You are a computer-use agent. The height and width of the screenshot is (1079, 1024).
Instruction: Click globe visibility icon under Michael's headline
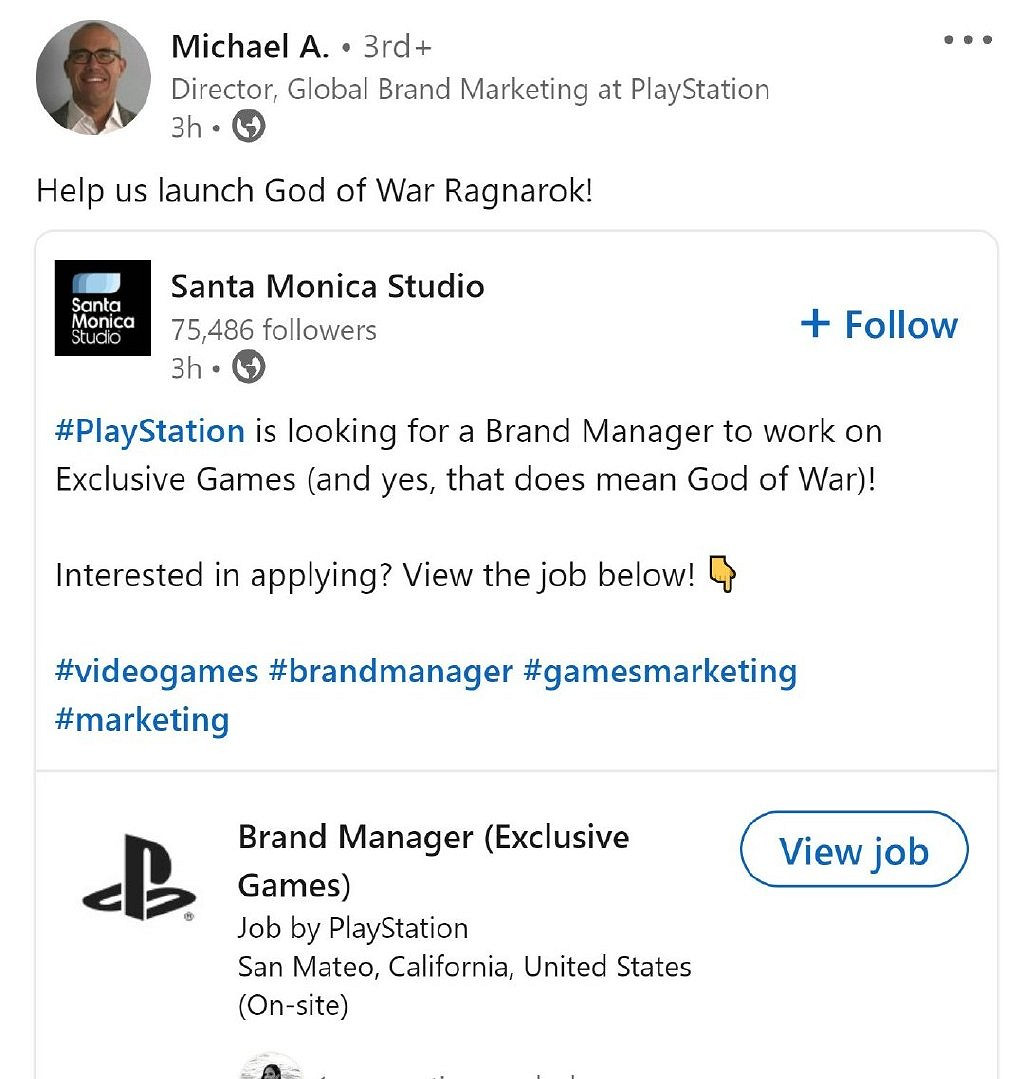[x=249, y=127]
